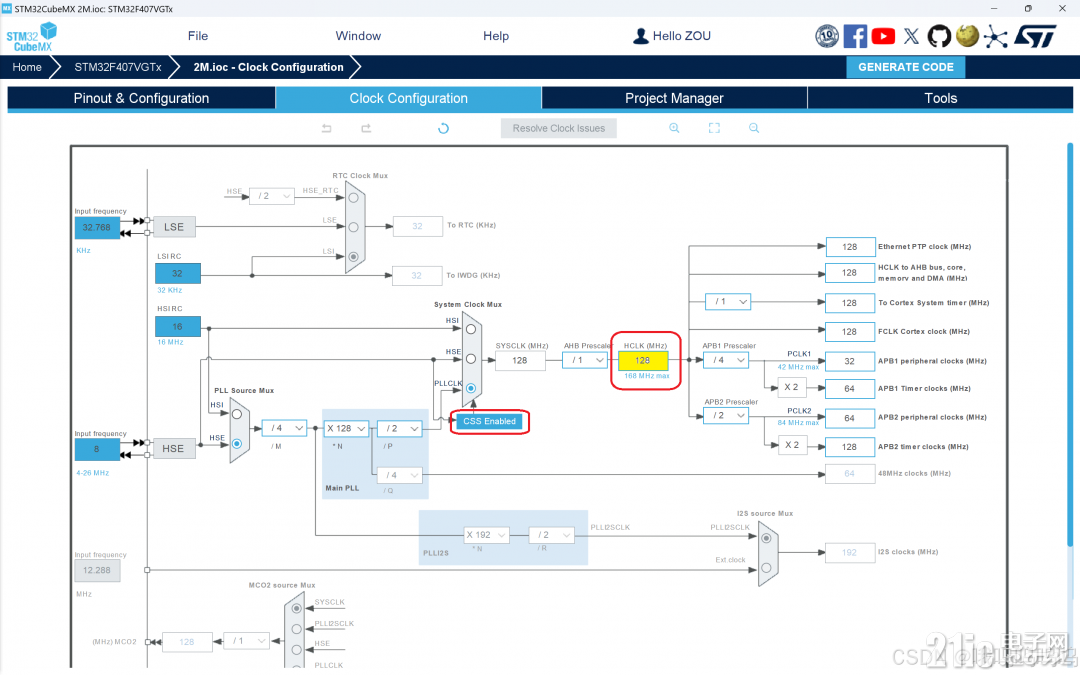
Task: Open the APB1 Prescaler dropdown
Action: [x=726, y=360]
